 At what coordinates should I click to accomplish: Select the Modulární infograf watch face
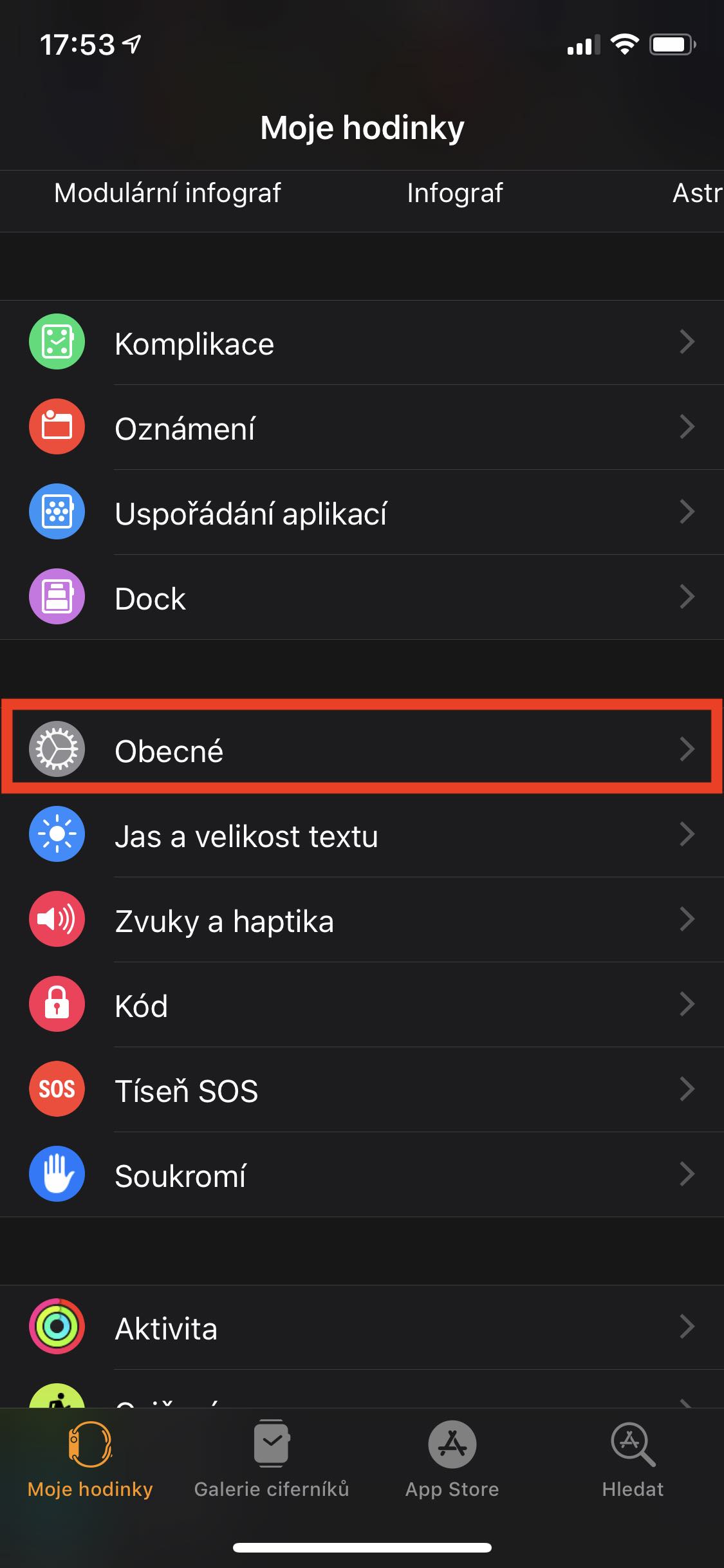coord(167,193)
